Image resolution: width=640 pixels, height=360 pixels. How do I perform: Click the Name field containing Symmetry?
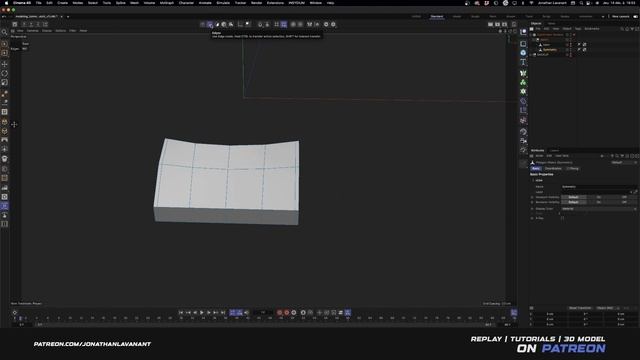[599, 187]
